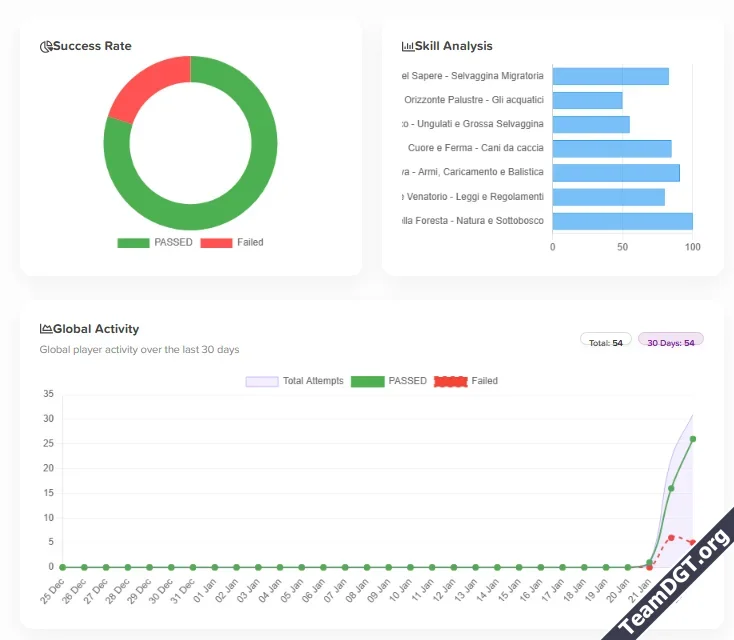Select the Natura e Sottobosco skill bar

(622, 221)
